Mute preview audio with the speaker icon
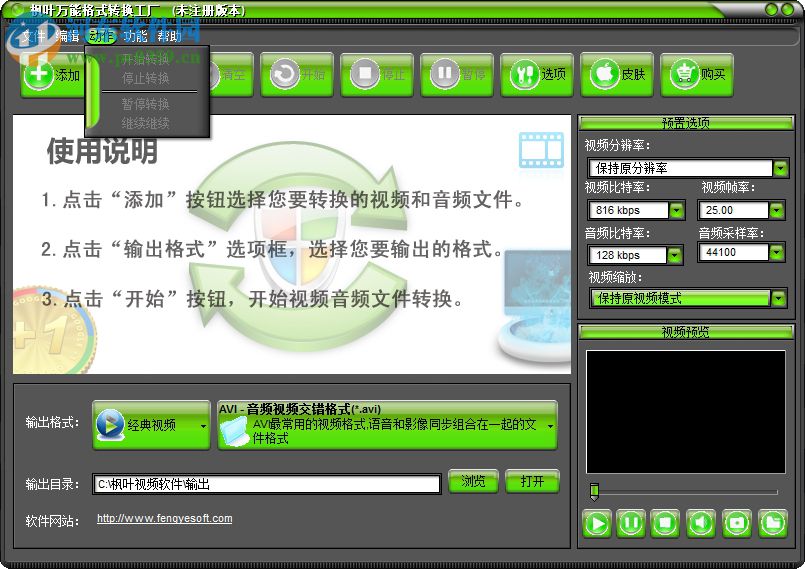The image size is (805, 569). 701,524
